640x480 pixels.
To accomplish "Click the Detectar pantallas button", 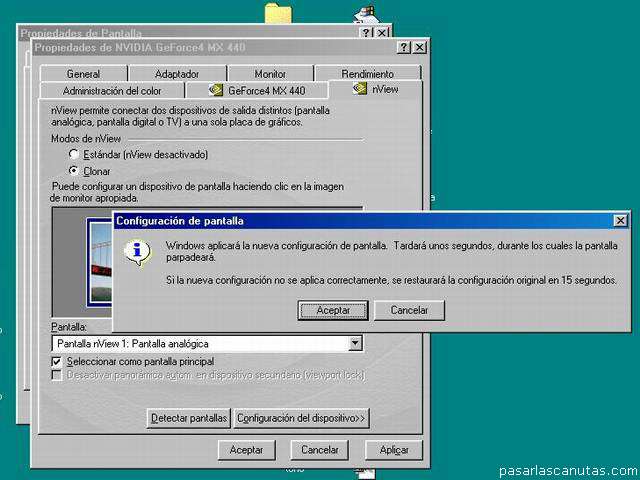I will click(189, 418).
